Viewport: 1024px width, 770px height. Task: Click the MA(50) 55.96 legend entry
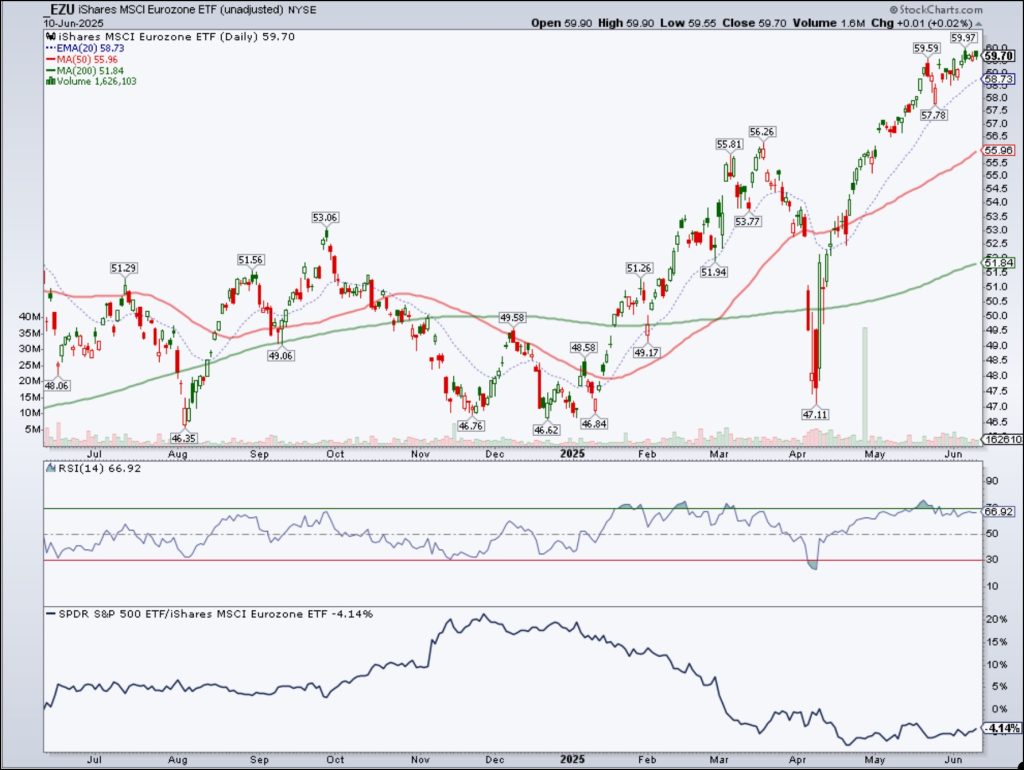point(82,59)
